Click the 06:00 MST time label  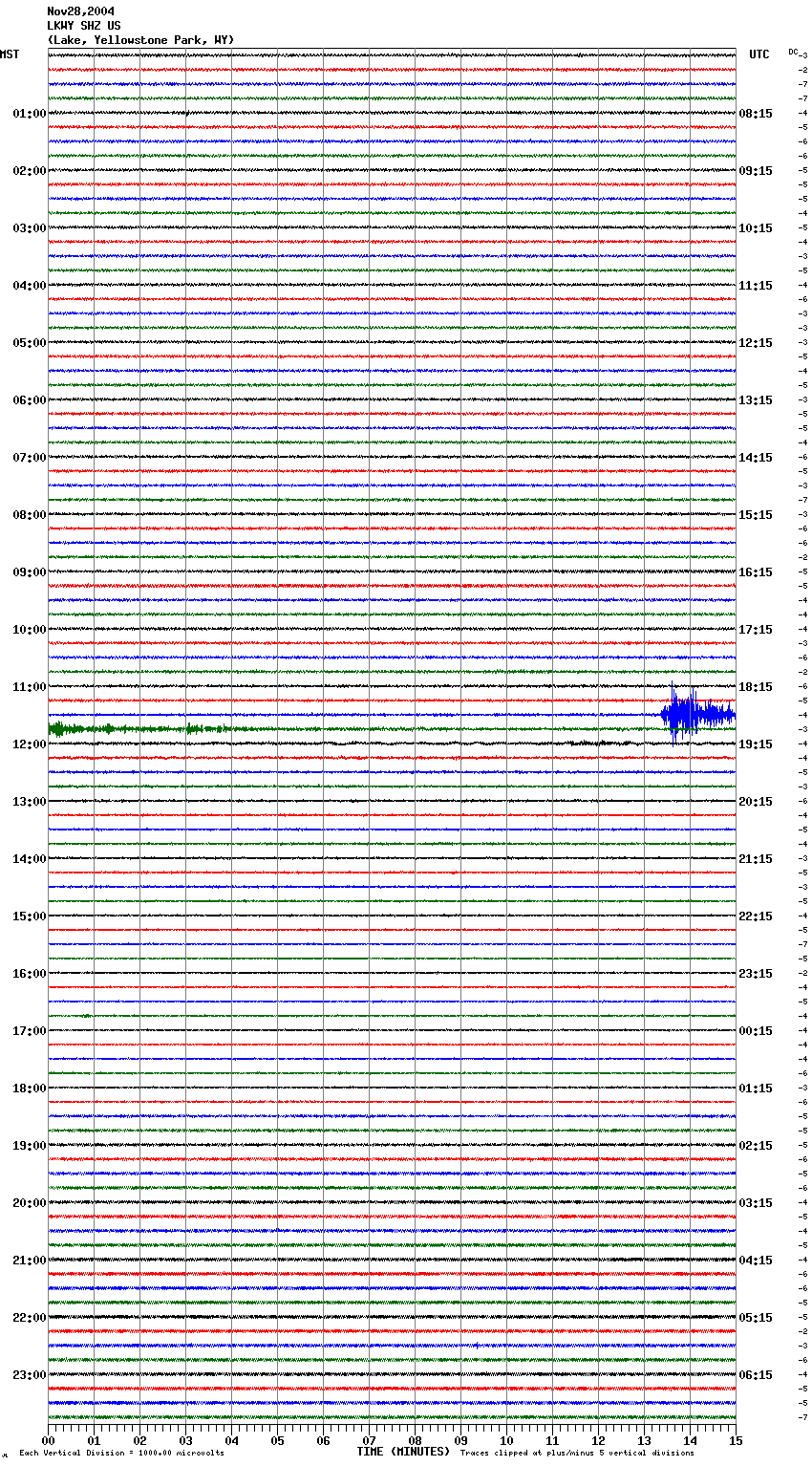coord(30,400)
